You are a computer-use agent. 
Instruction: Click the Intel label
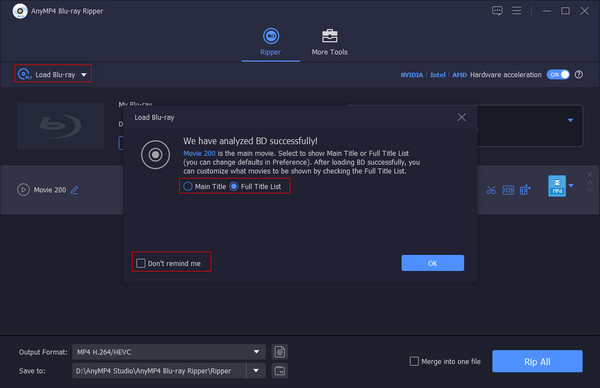coord(437,75)
